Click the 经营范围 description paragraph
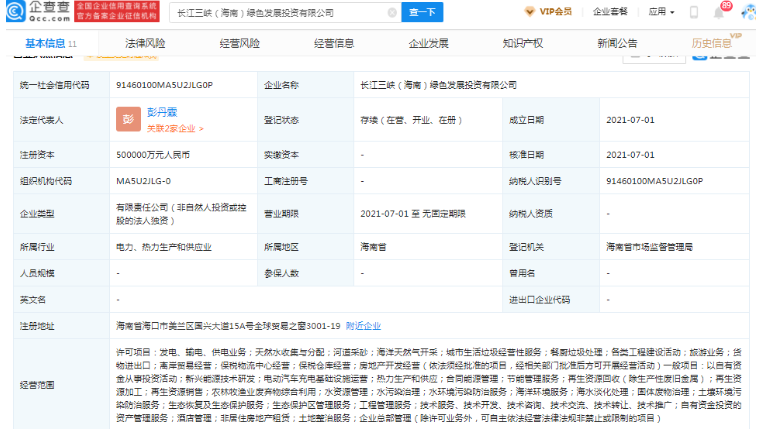This screenshot has height=436, width=767. point(429,385)
